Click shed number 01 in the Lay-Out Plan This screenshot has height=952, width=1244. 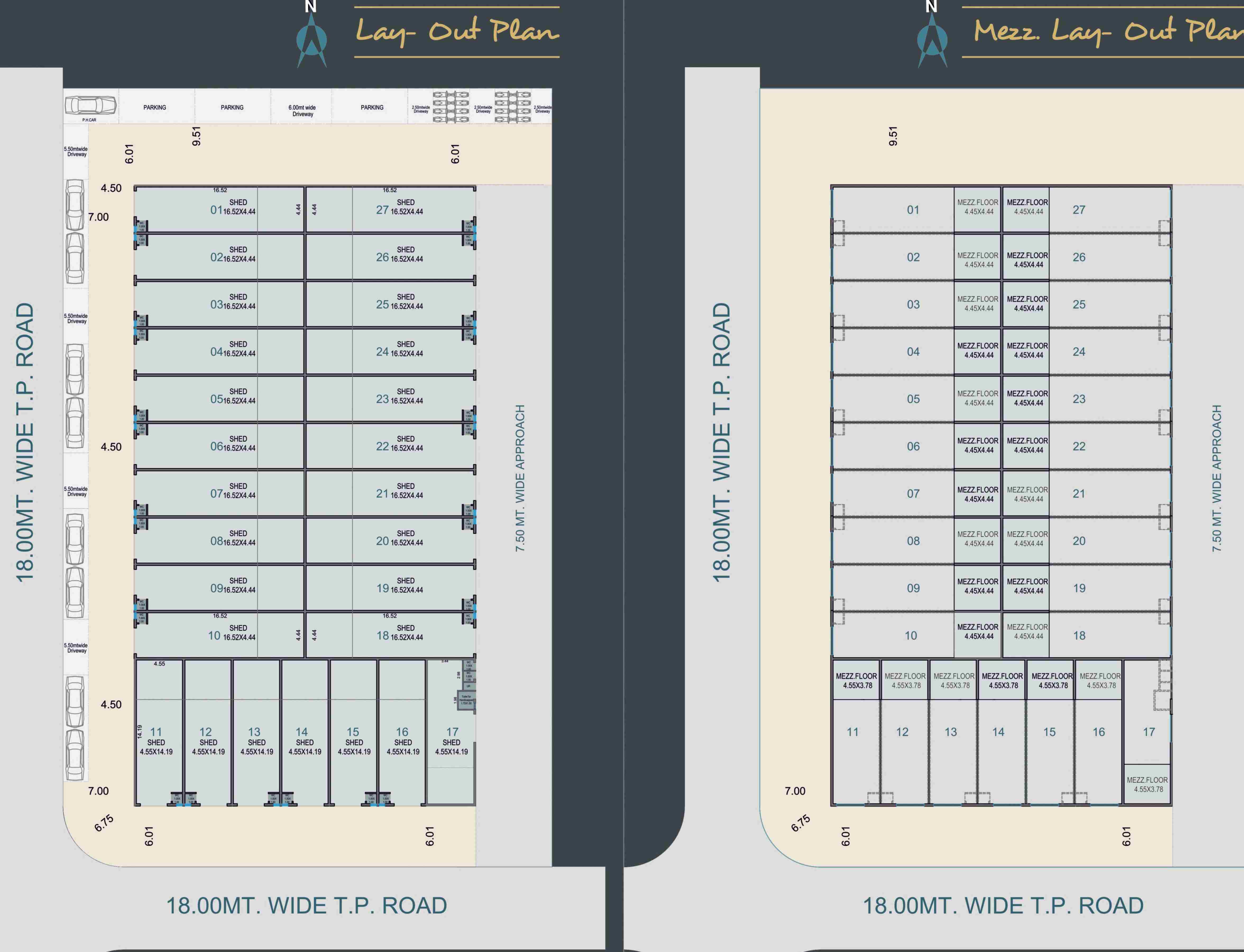click(216, 210)
